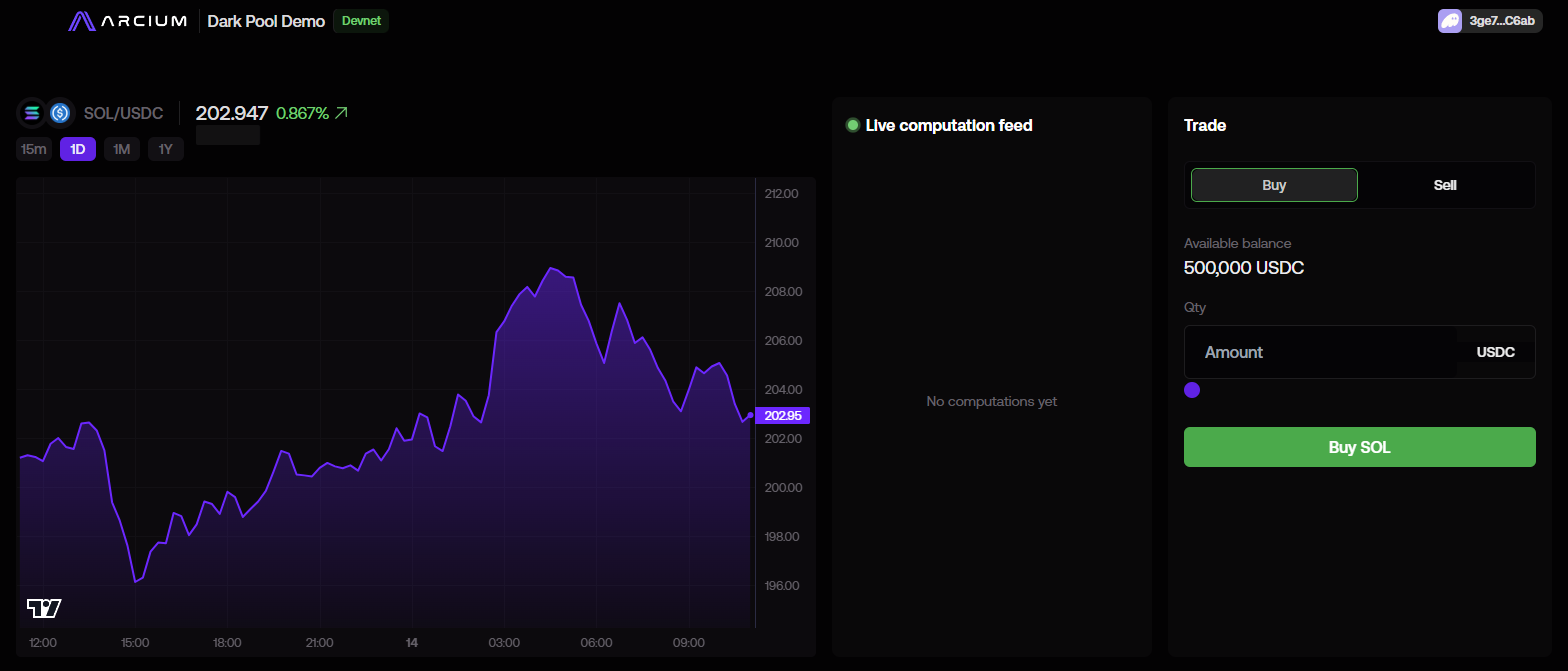The height and width of the screenshot is (671, 1568).
Task: Focus the Amount input field
Action: (x=1320, y=352)
